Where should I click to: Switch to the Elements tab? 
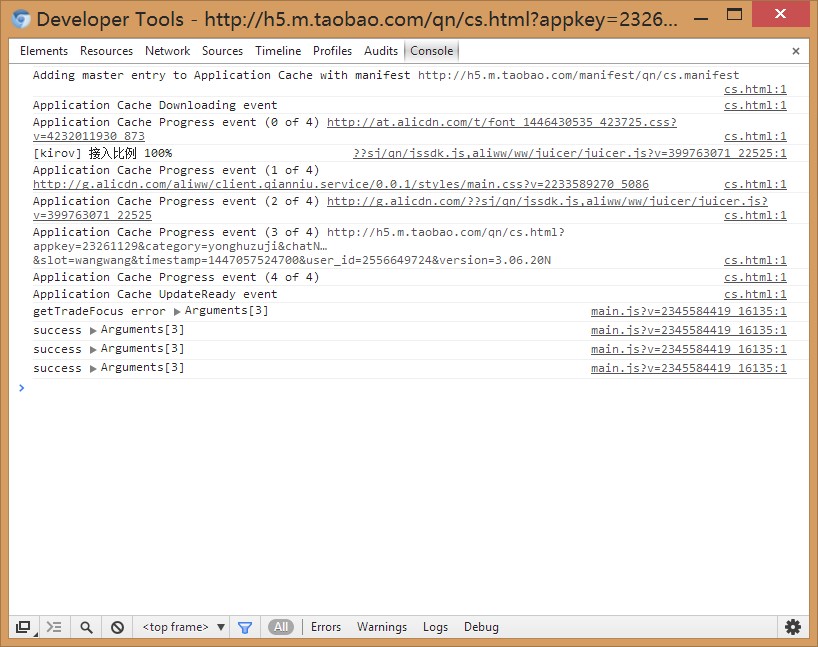point(44,51)
